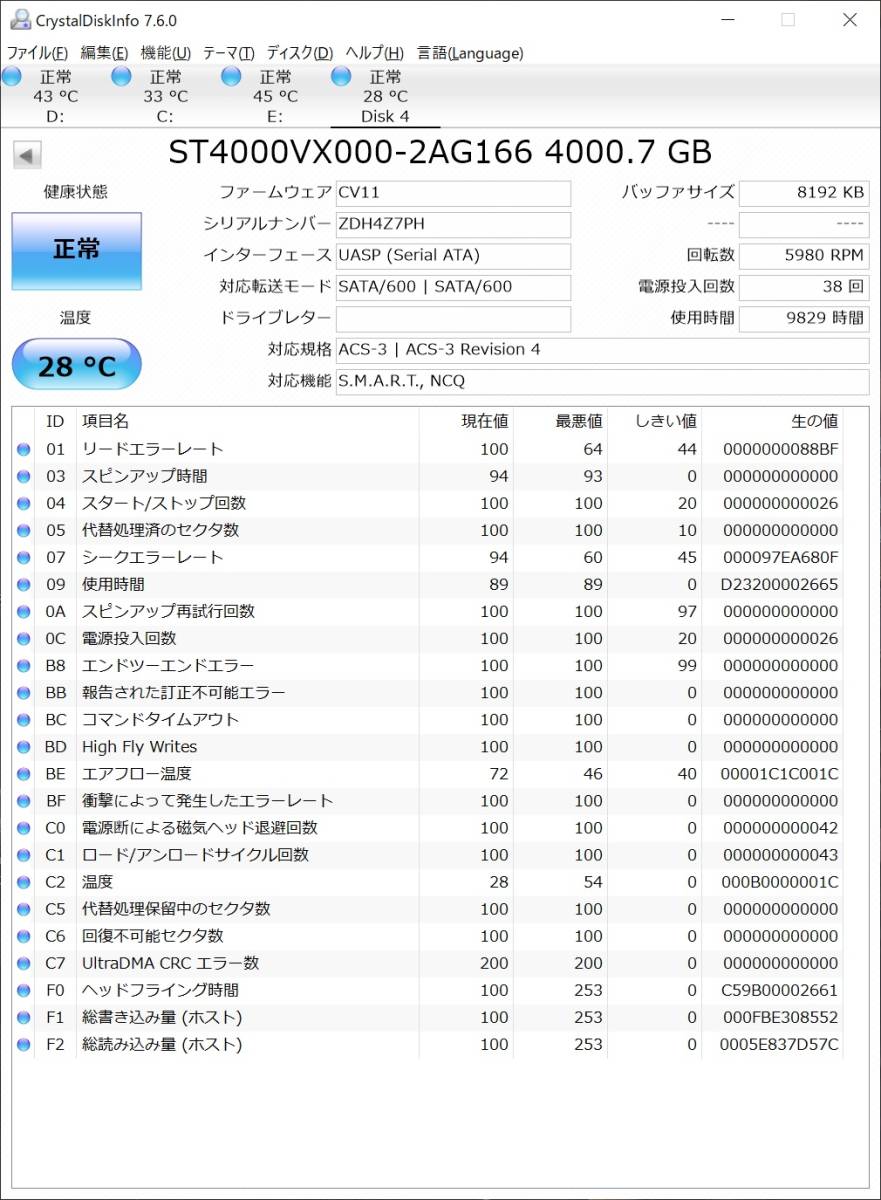Click the 28 °C temperature button
This screenshot has width=881, height=1200.
pos(76,366)
